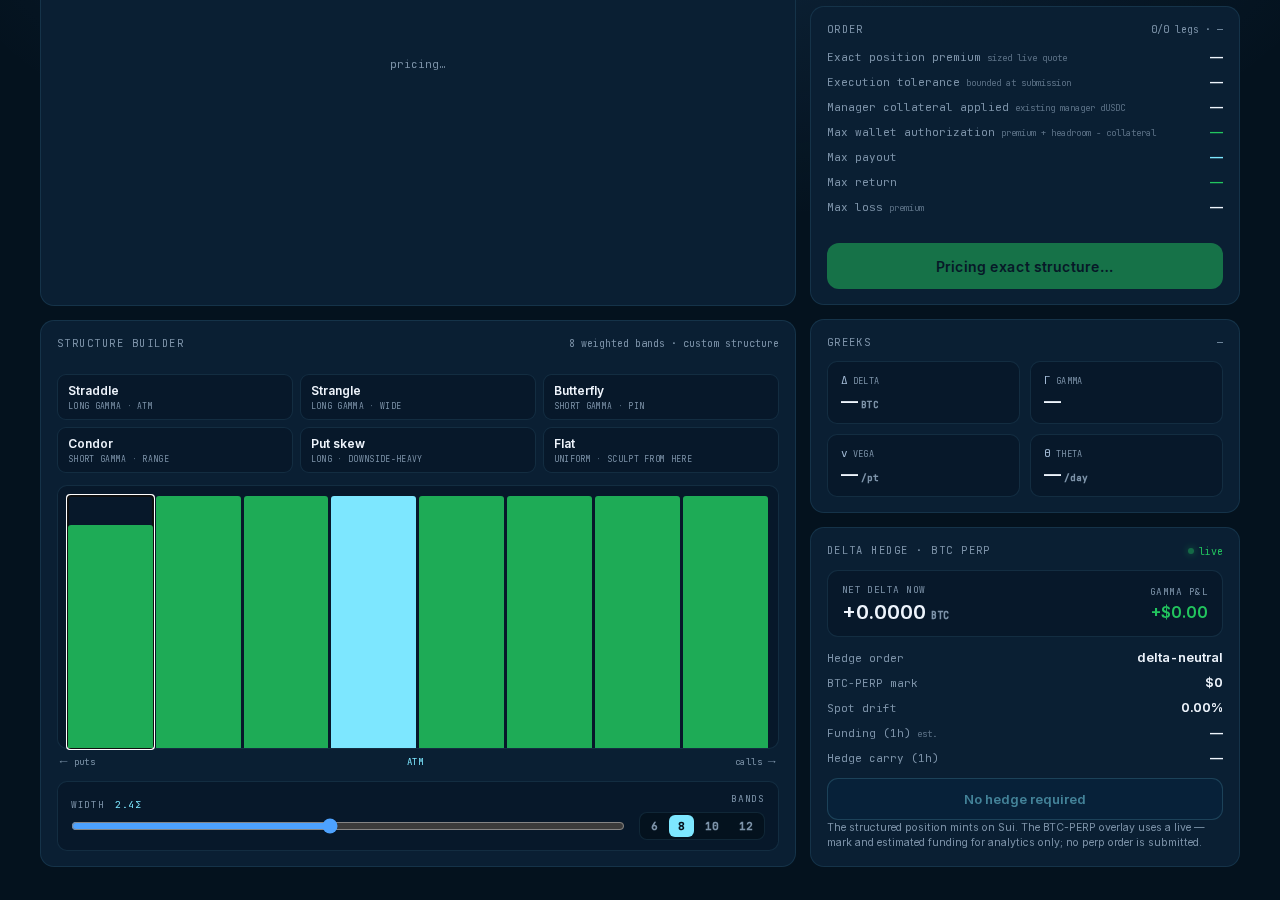Screen dimensions: 1280x900
Task: Click the WIDTH 2.4Σ readout
Action: pyautogui.click(x=106, y=805)
